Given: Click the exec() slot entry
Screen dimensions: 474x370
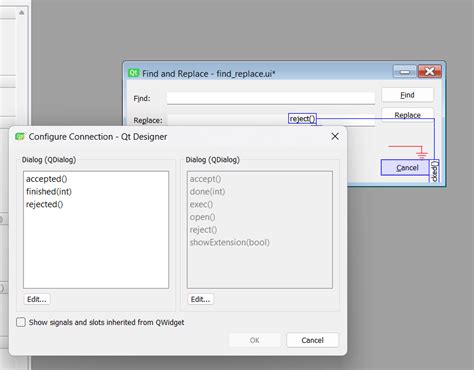Looking at the screenshot, I should click(x=201, y=204).
